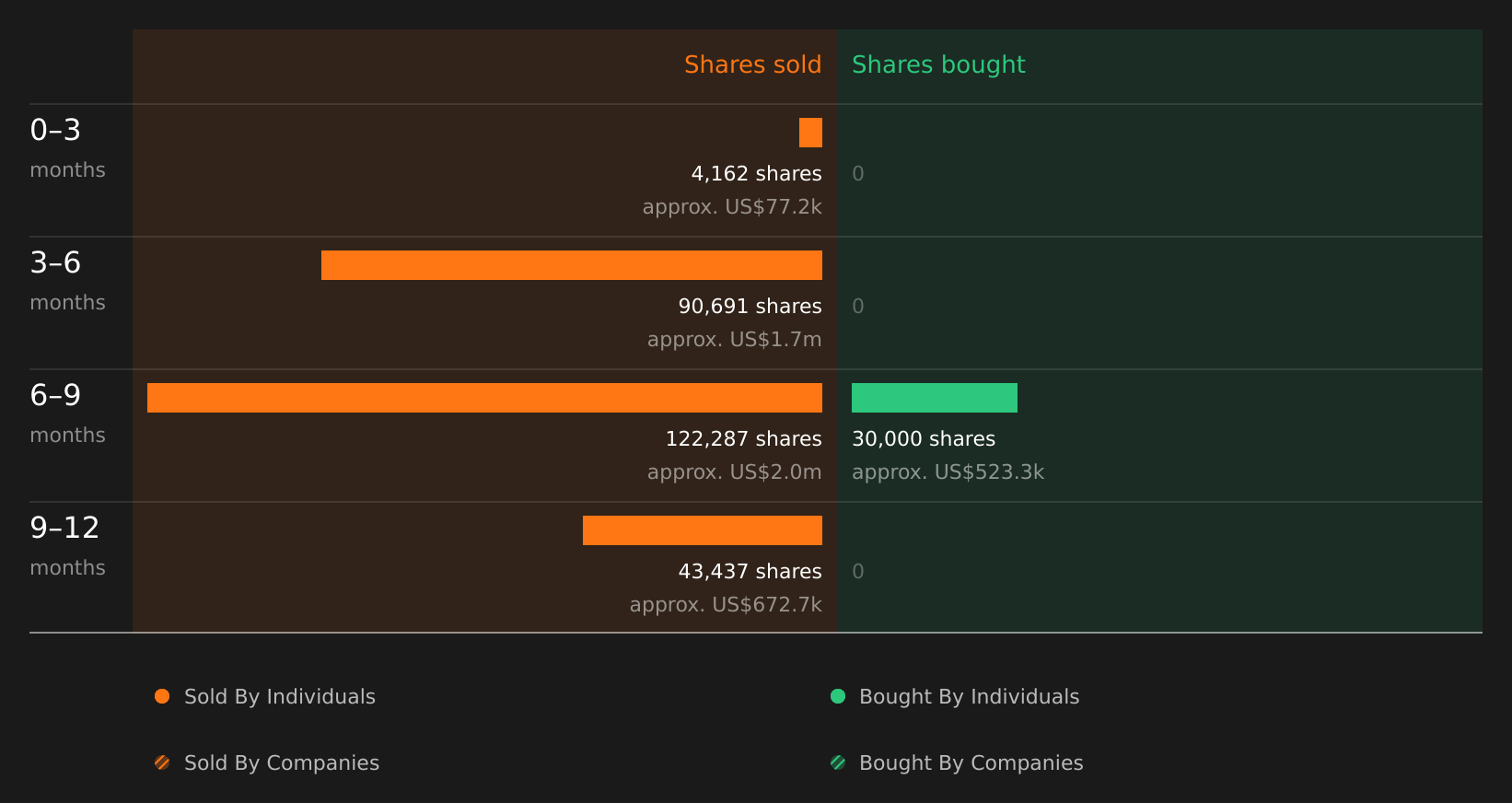Click the zero bought value in 9–12 row
The width and height of the screenshot is (1512, 803).
(858, 571)
